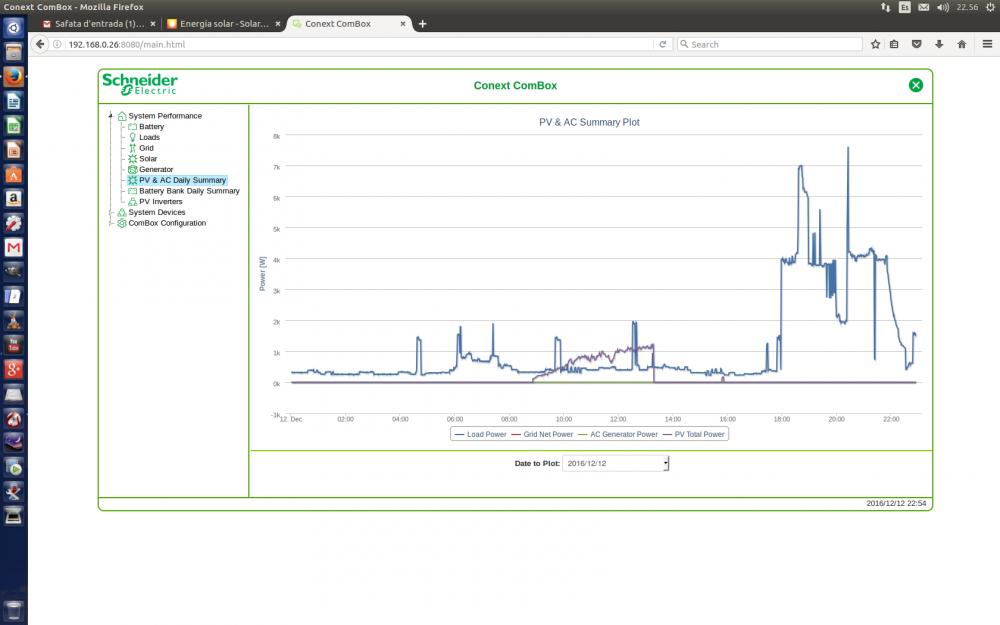Open the Firefox hamburger menu
The height and width of the screenshot is (625, 1000).
[x=987, y=44]
